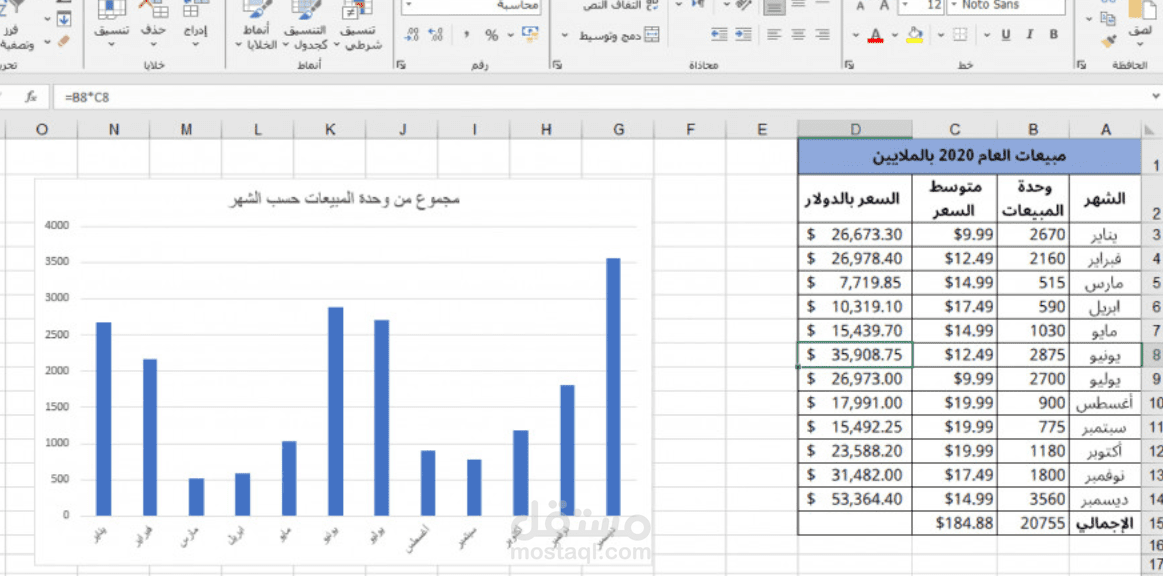Select the cell containing 2875
The width and height of the screenshot is (1163, 576).
pos(1034,354)
